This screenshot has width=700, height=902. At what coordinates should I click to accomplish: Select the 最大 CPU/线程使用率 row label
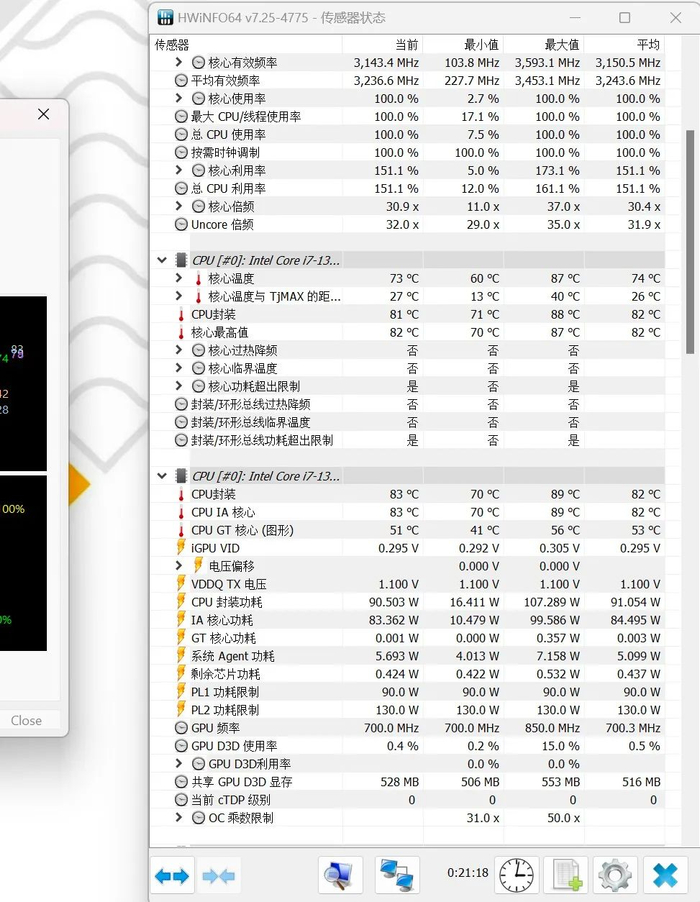tap(246, 117)
